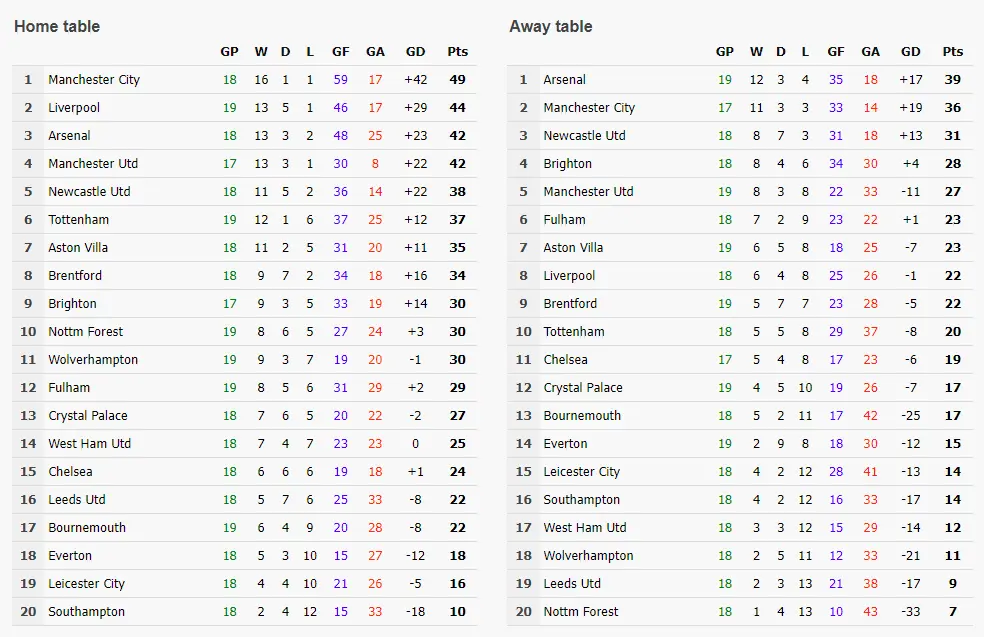Open Leeds Utd in the Away table
The width and height of the screenshot is (984, 637).
click(x=572, y=584)
